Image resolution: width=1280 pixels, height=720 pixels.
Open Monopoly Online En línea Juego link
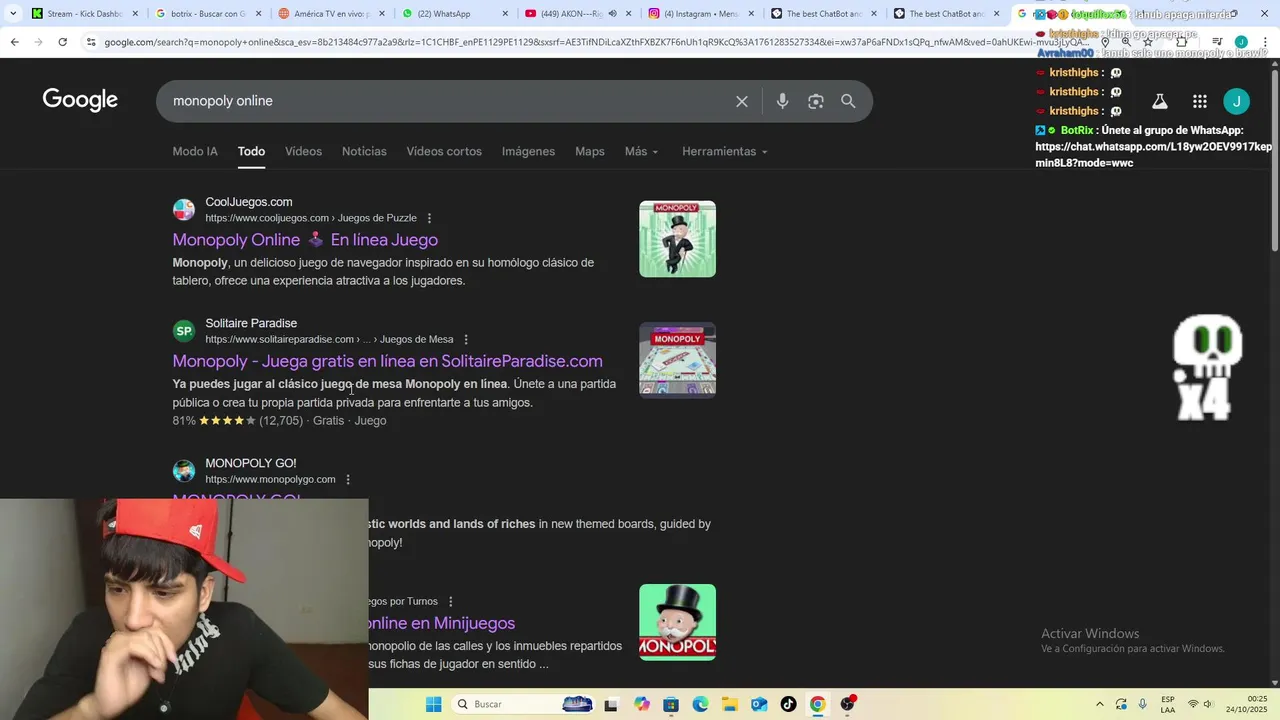[305, 240]
